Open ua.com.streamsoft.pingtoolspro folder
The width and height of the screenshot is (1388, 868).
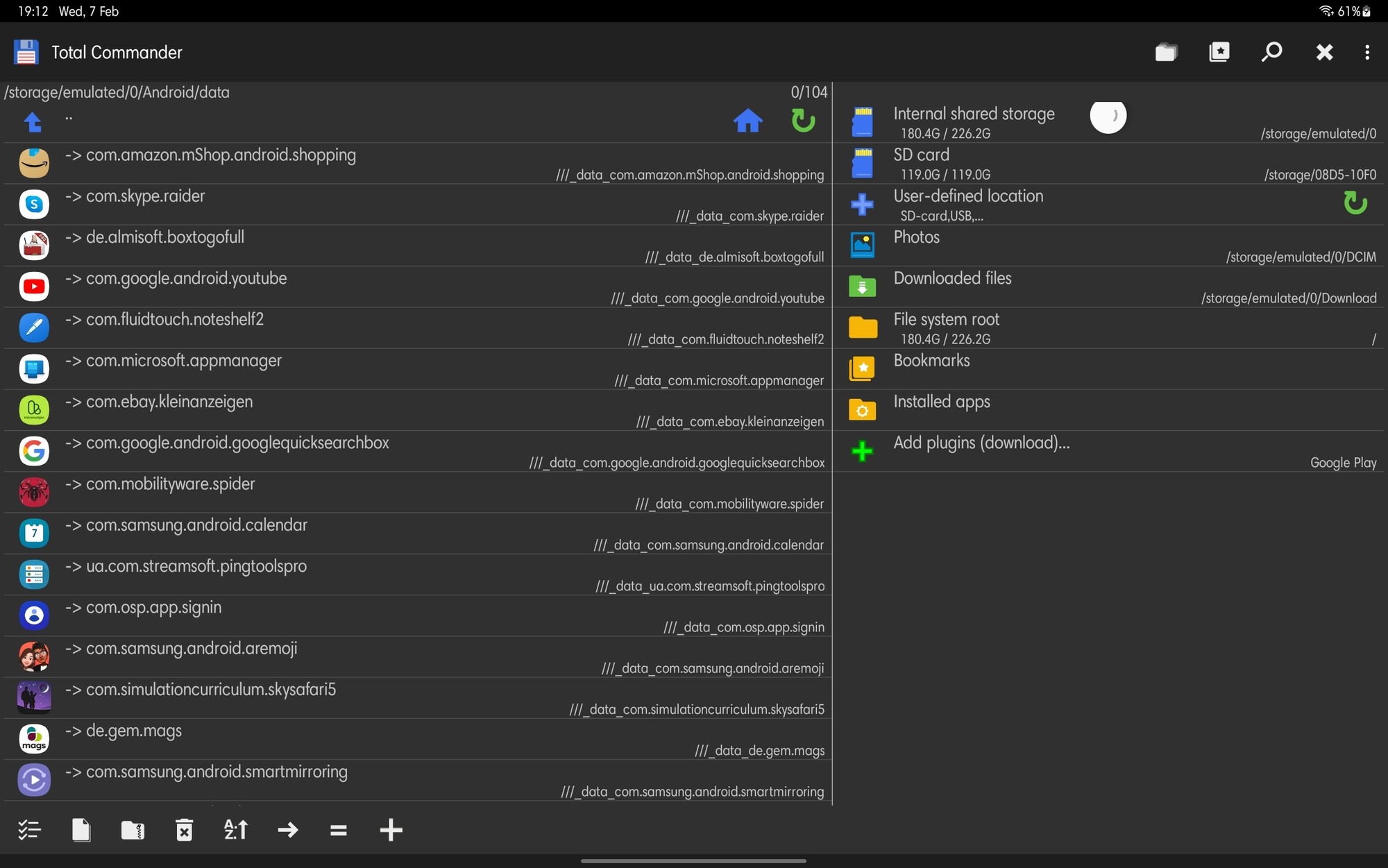click(418, 575)
